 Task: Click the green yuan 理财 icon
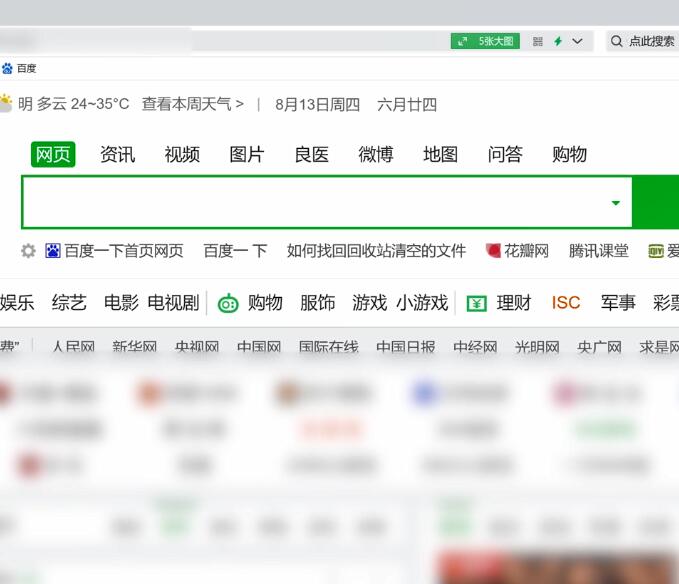pos(477,303)
